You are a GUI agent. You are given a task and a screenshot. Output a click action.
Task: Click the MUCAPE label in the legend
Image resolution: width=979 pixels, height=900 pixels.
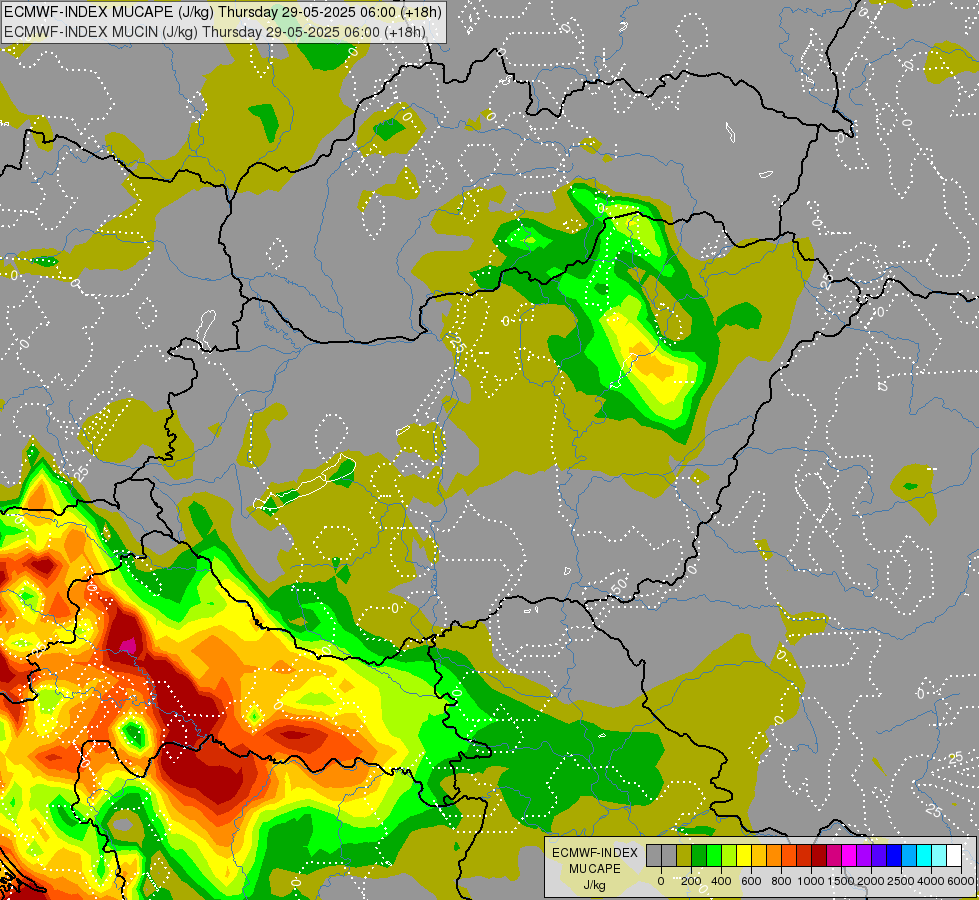click(x=595, y=869)
